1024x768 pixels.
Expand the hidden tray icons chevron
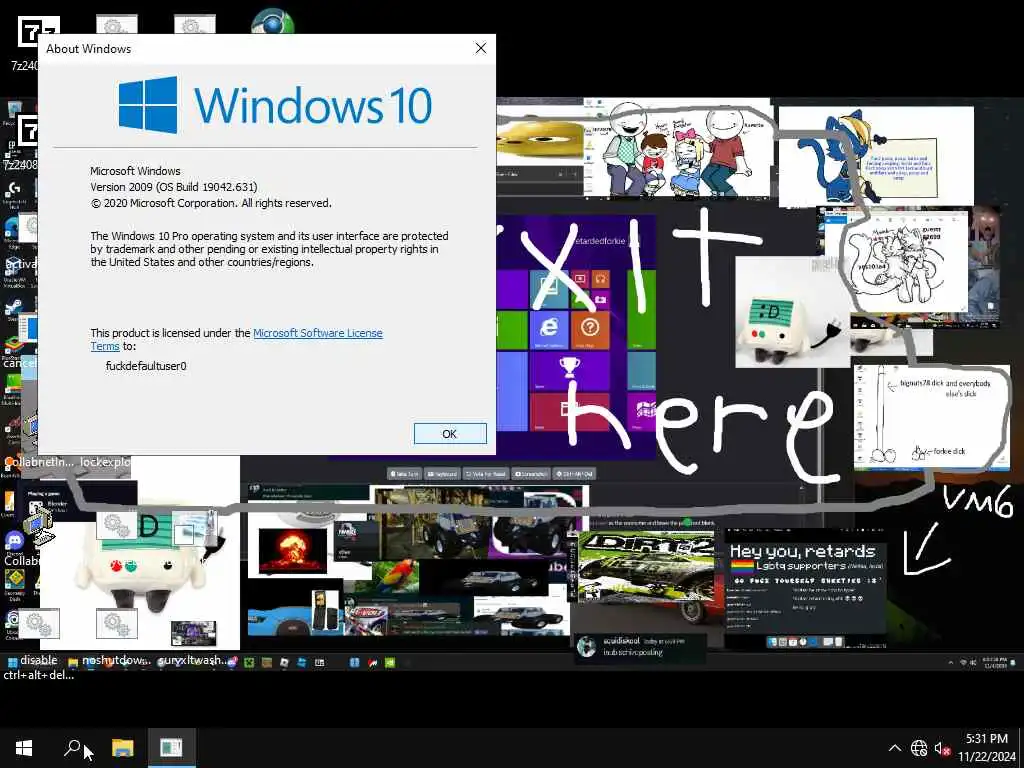point(895,748)
